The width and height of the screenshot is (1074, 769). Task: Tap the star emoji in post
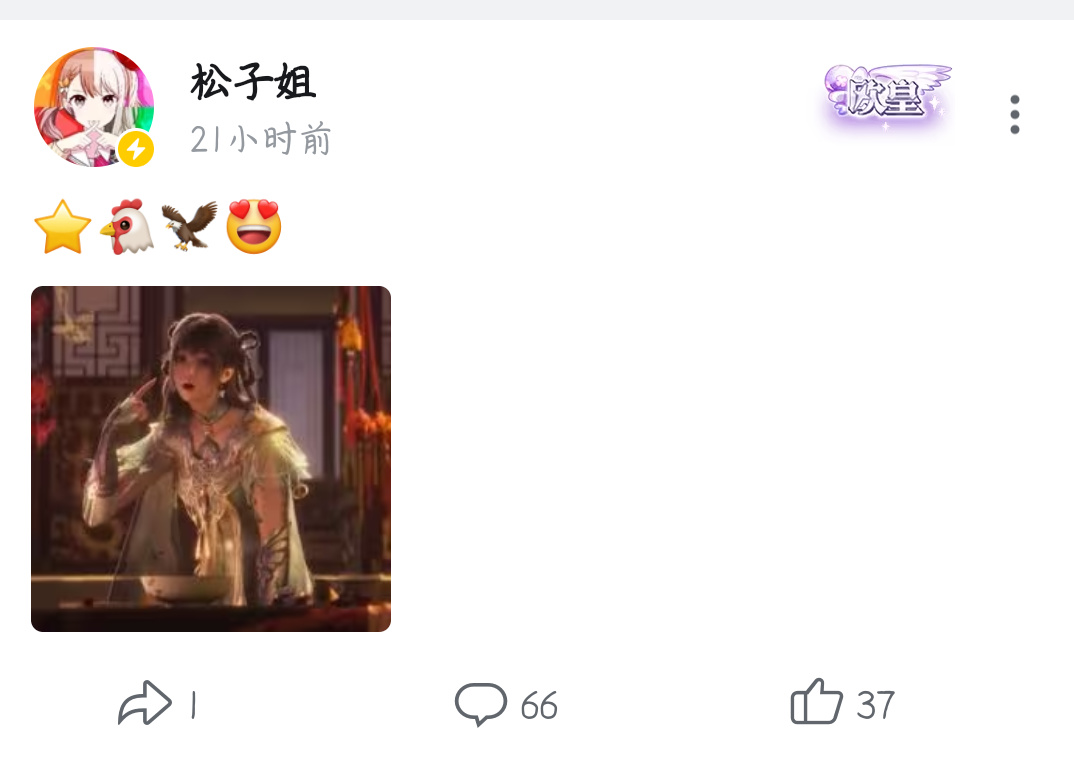point(62,227)
